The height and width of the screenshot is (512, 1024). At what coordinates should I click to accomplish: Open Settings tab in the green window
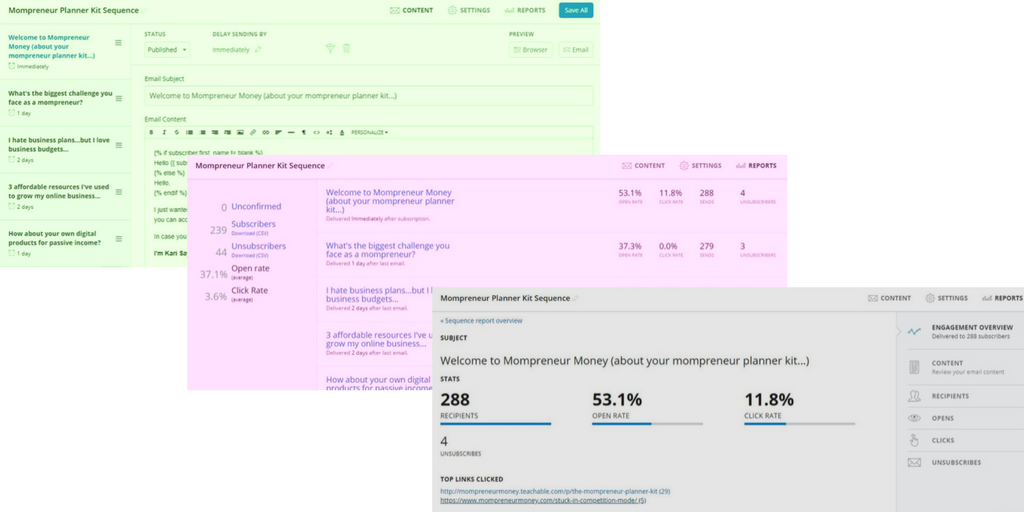click(x=469, y=10)
